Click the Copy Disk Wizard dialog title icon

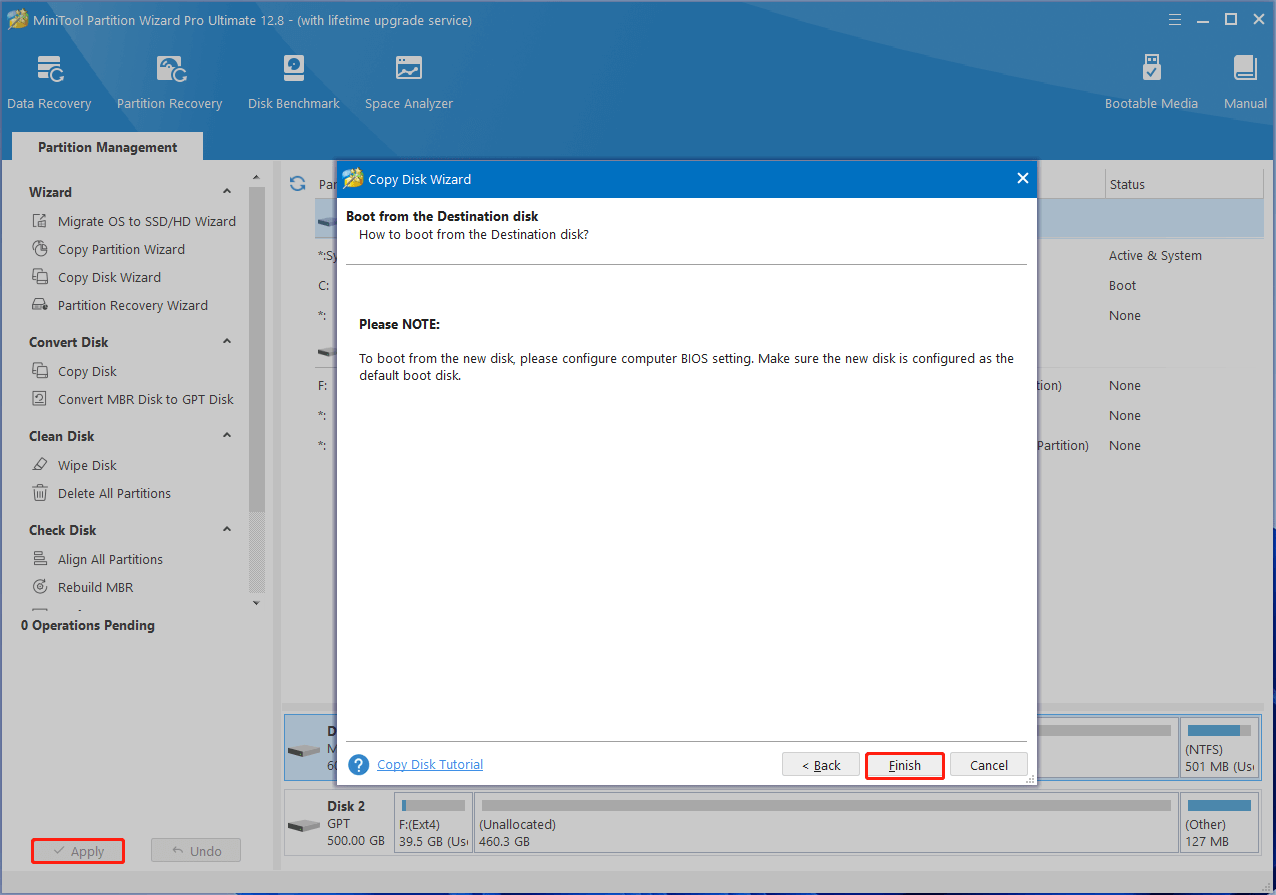pos(353,179)
